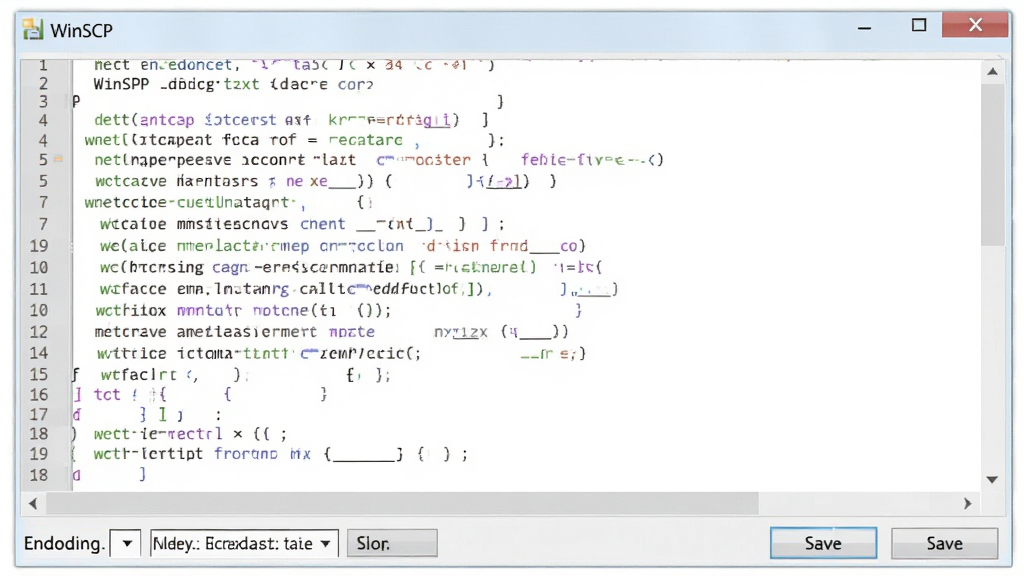Select line number 17 in the gutter
Image resolution: width=1024 pixels, height=576 pixels.
(39, 415)
